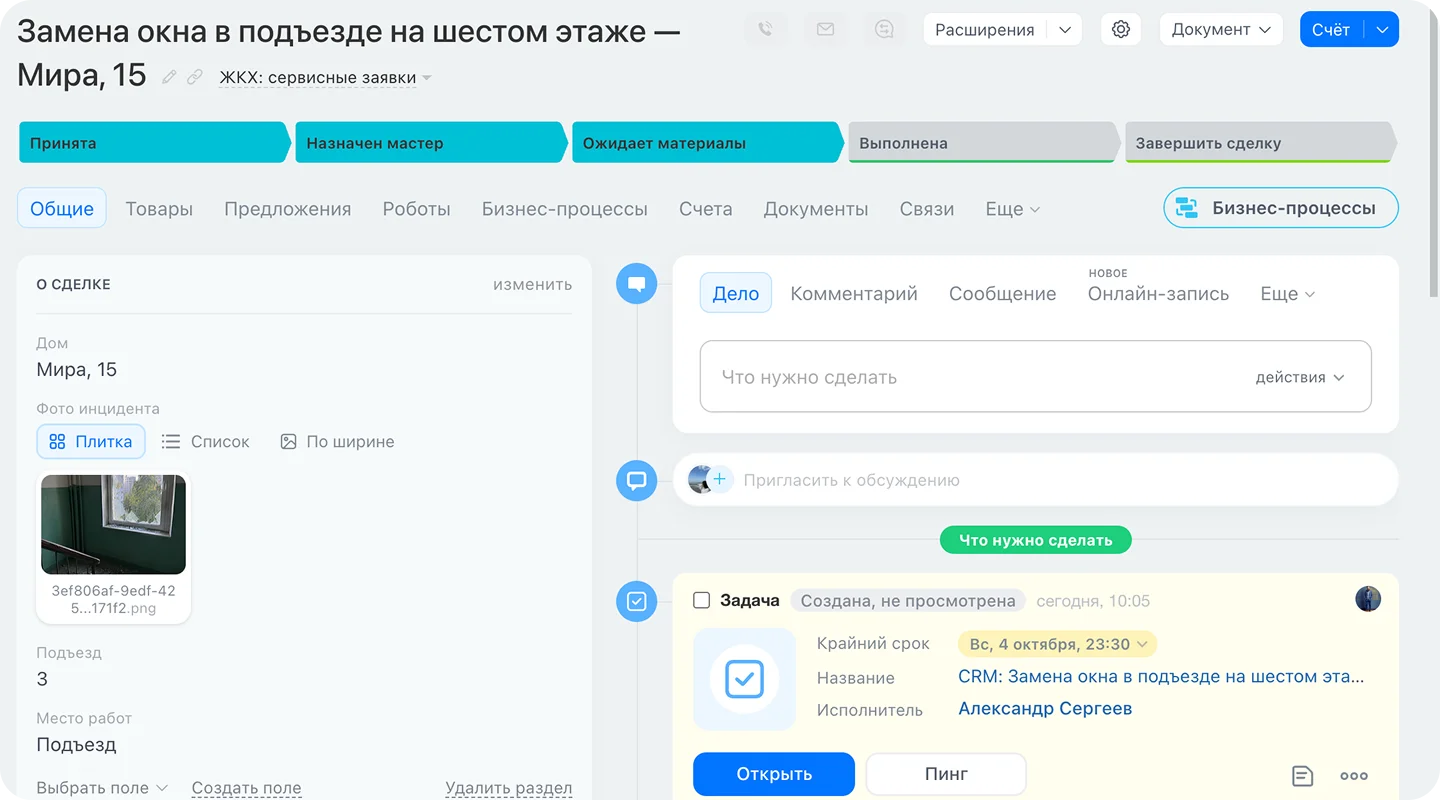Screen dimensions: 1440x800
Task: Open the действия dropdown in the activity field
Action: click(1300, 377)
